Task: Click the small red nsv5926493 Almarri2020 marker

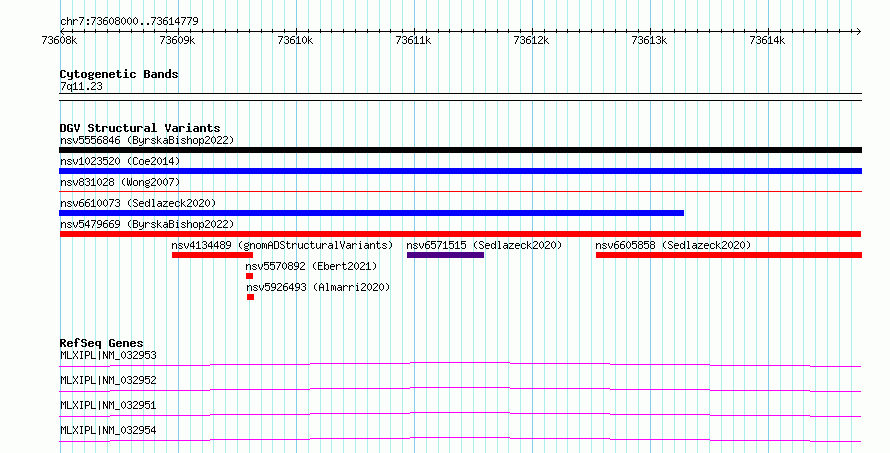Action: 250,297
